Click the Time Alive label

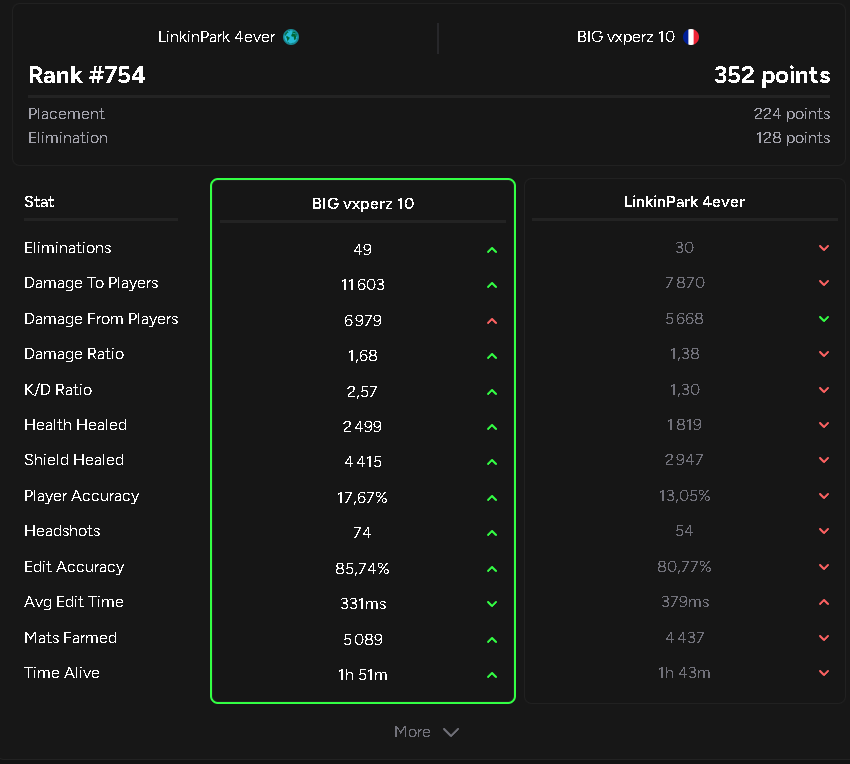(x=62, y=673)
